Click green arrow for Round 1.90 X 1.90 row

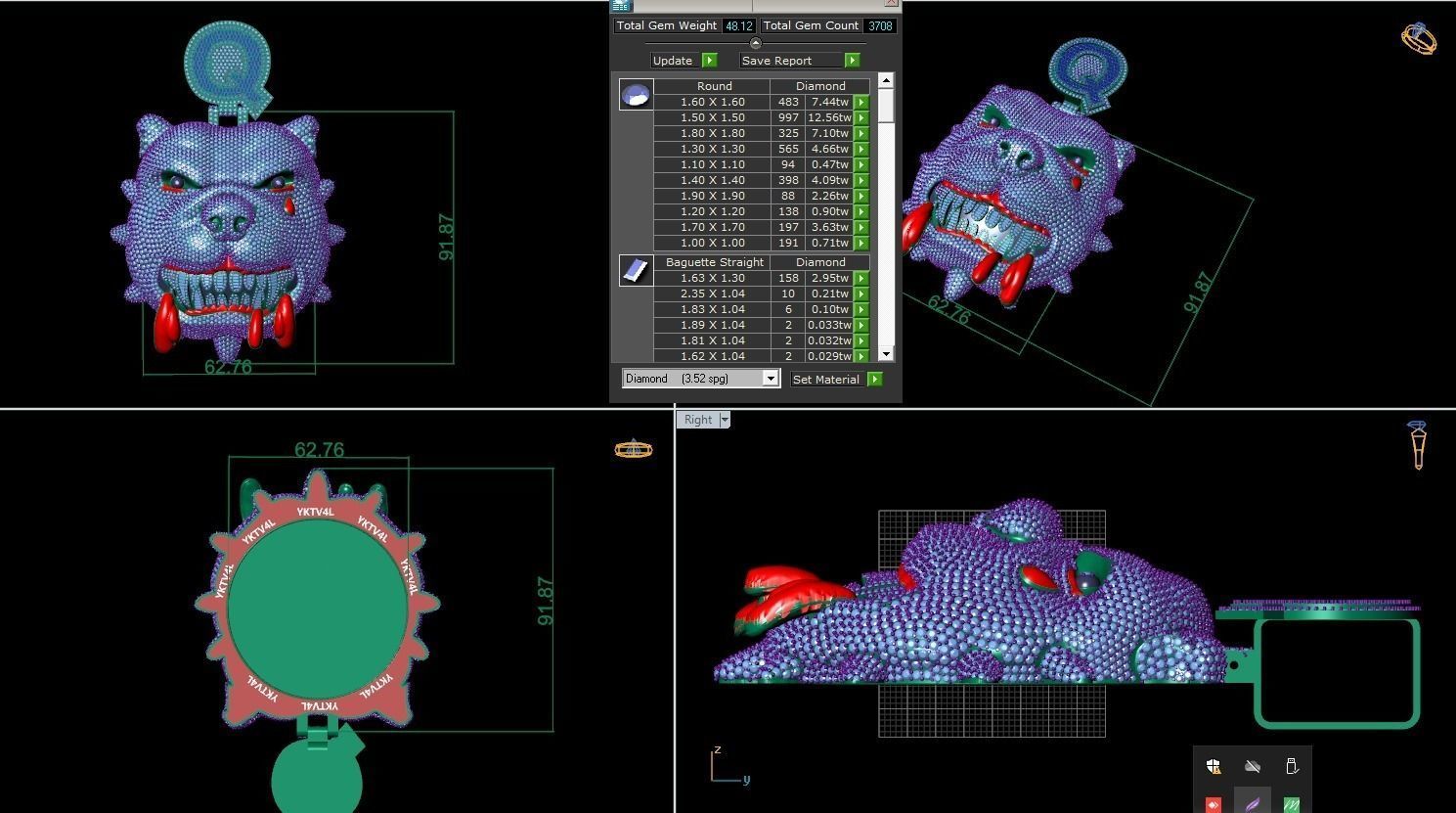pos(861,196)
